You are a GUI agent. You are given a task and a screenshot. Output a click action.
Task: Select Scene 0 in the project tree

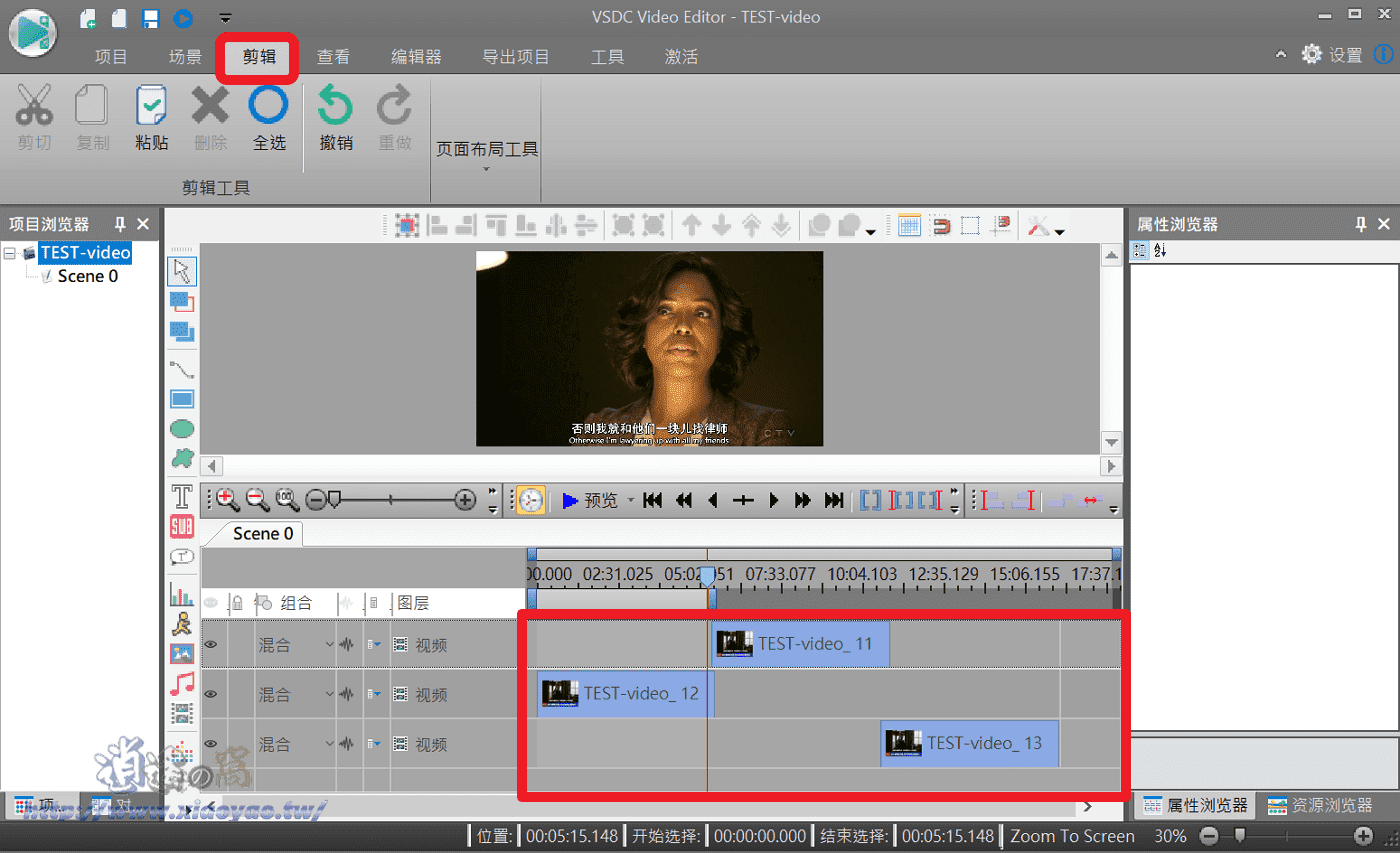(87, 276)
